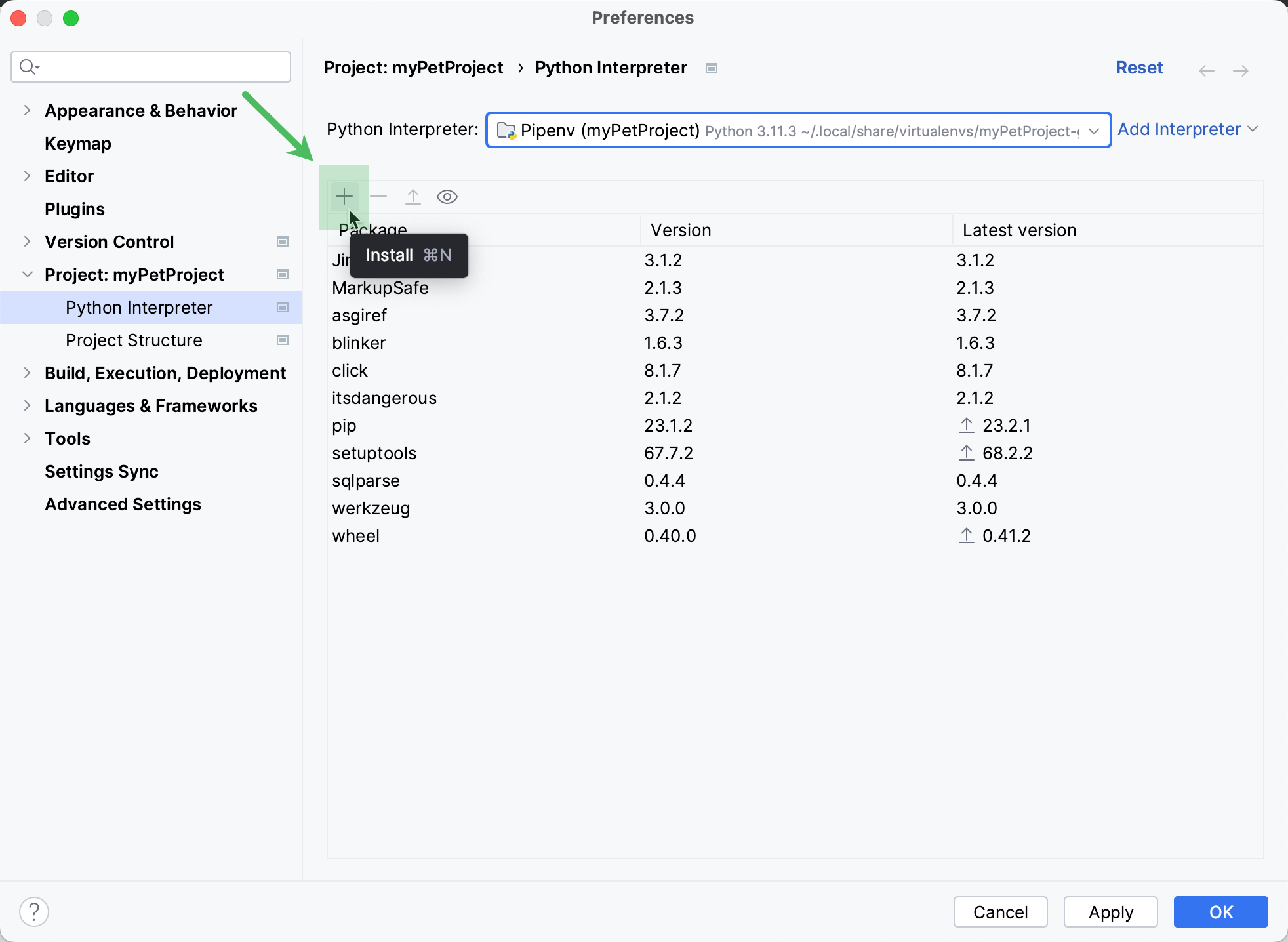Click the Install package icon (+)
This screenshot has height=942, width=1288.
click(x=344, y=195)
